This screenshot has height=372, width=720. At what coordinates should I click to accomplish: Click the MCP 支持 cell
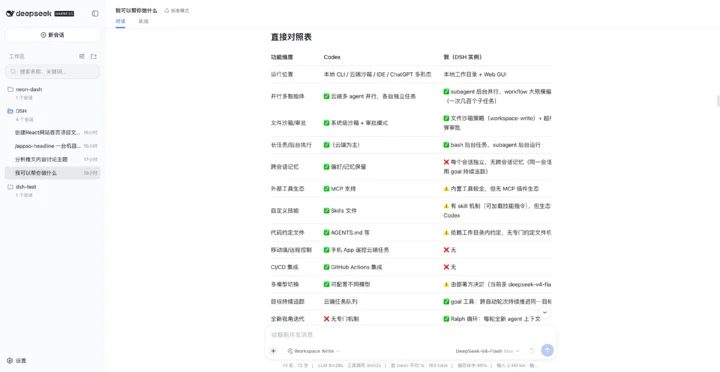(340, 189)
